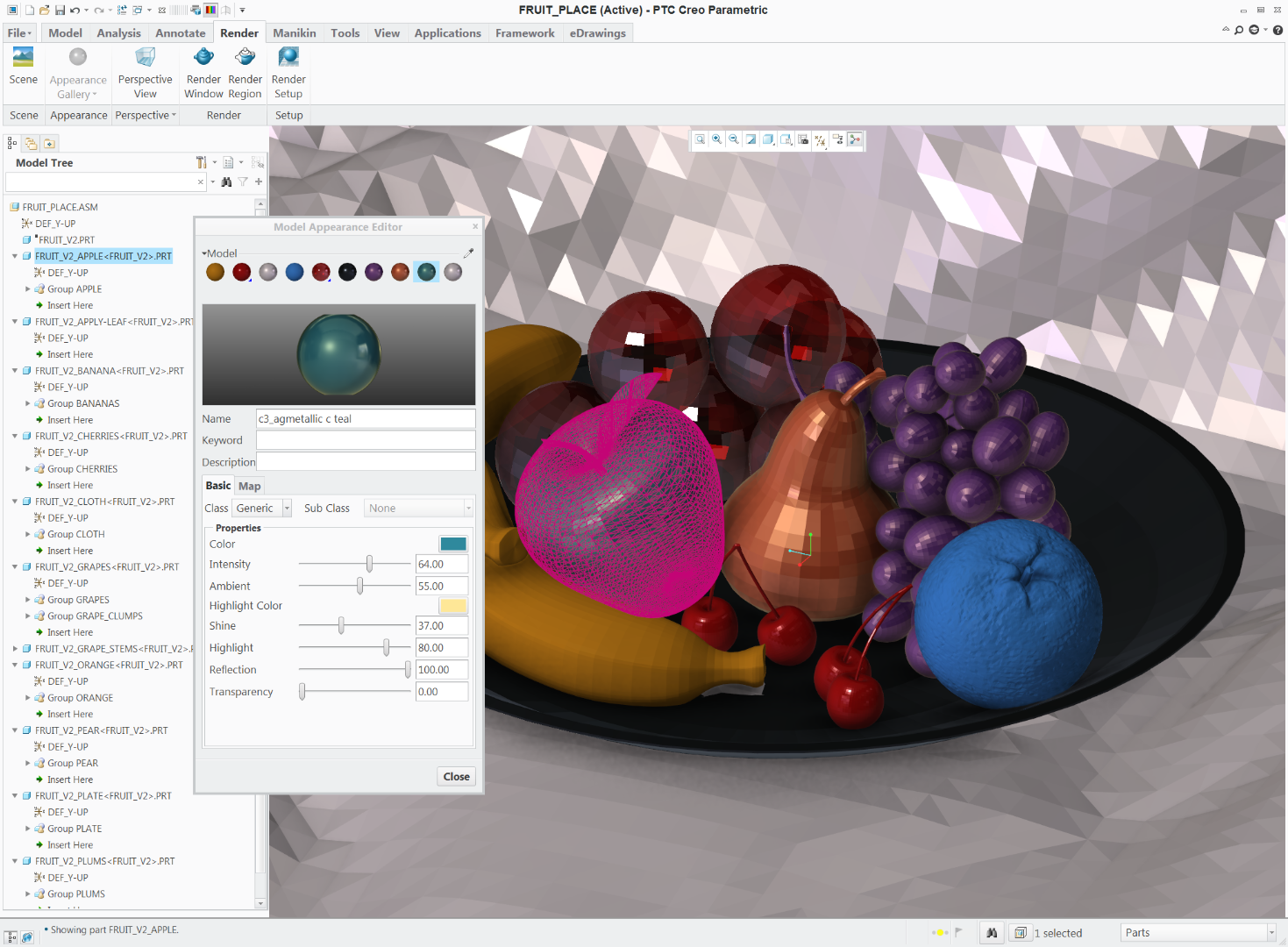Select the blue appearance sphere

[x=295, y=273]
